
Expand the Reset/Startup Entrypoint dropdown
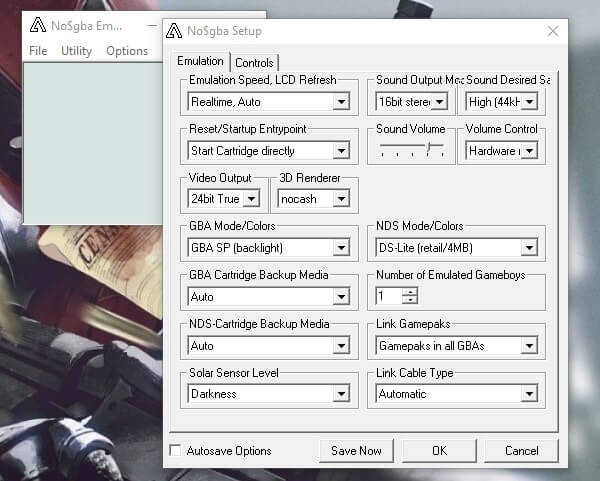(x=269, y=151)
